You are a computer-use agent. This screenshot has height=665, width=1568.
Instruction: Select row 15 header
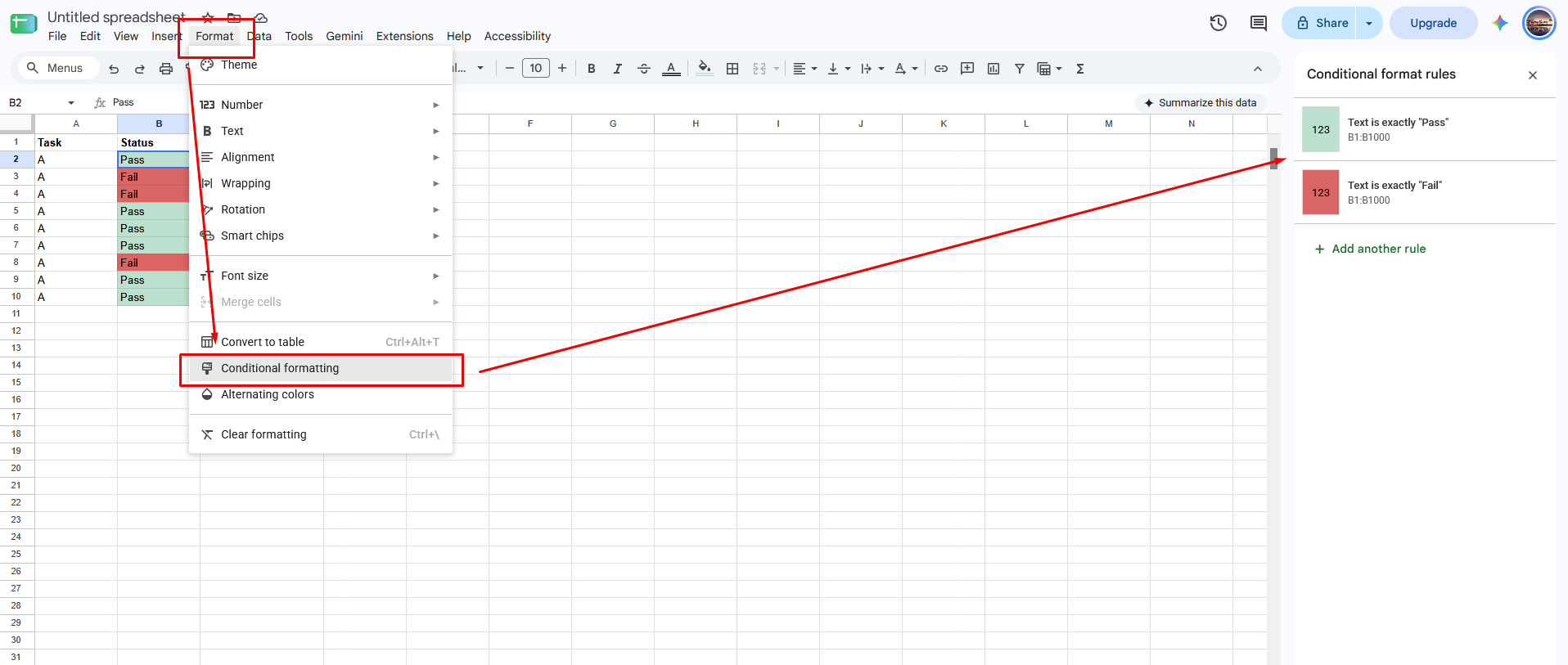[x=16, y=382]
